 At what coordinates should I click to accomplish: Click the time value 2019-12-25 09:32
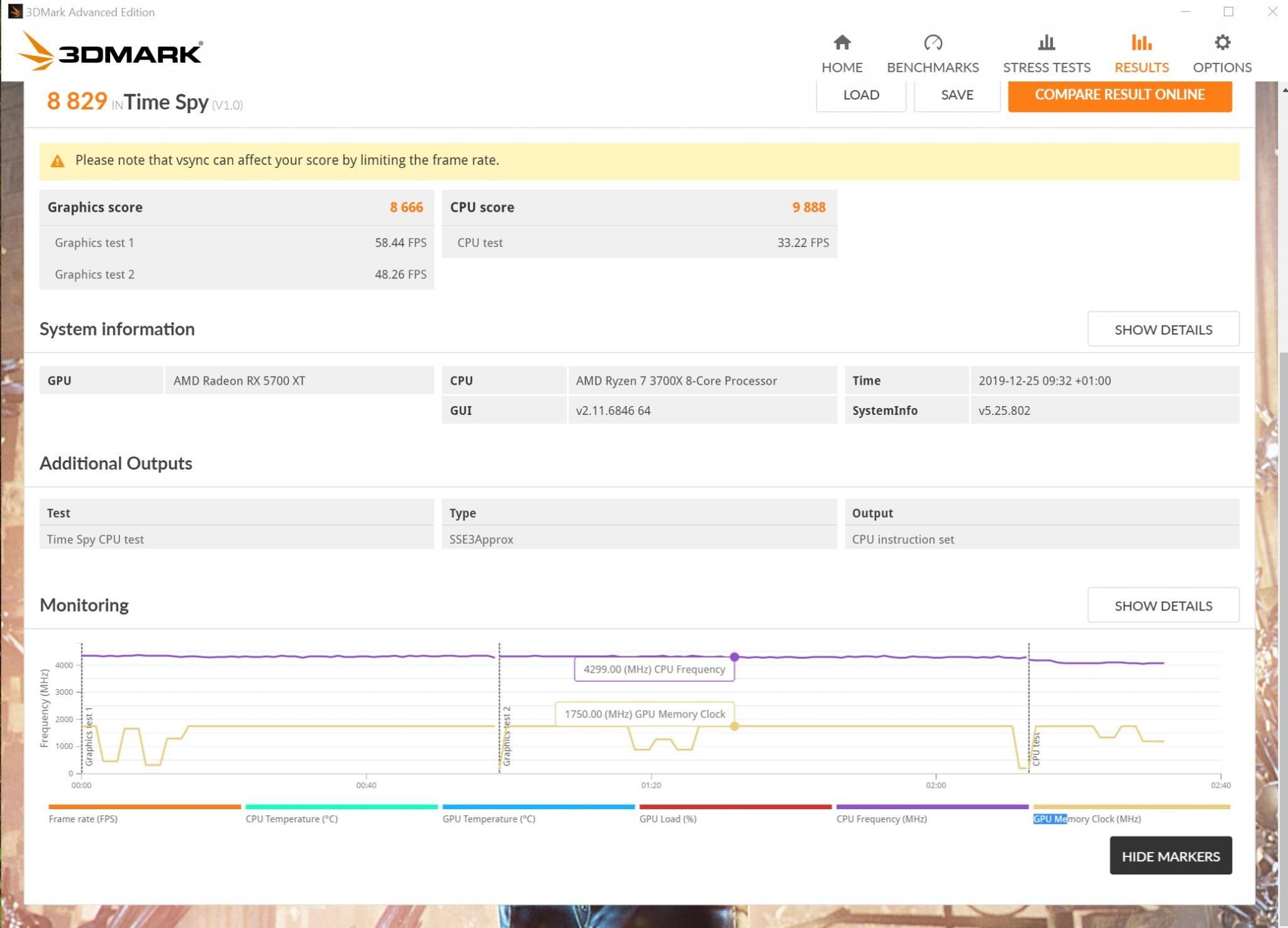(1045, 380)
